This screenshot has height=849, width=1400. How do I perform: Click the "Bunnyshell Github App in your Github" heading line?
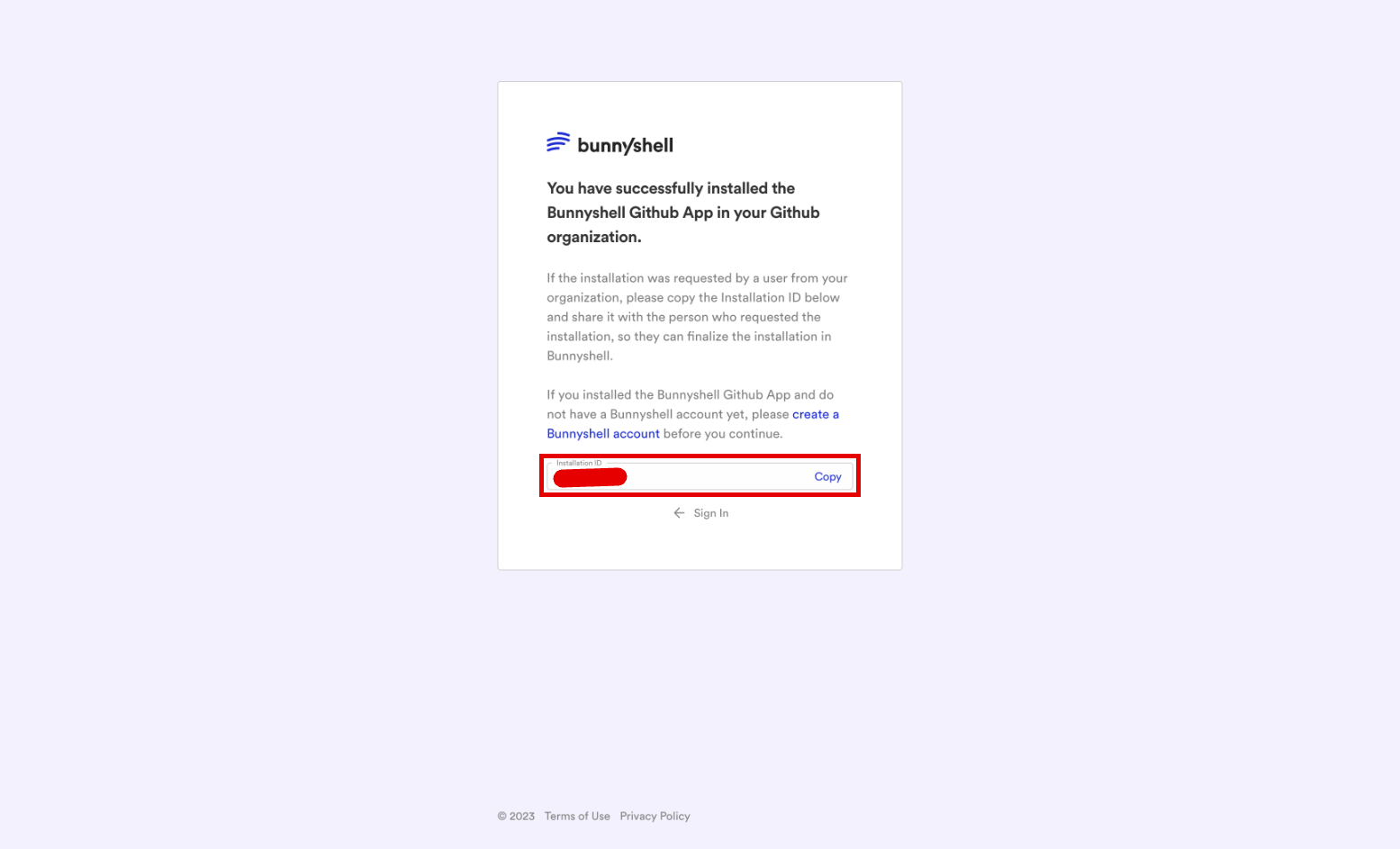point(683,212)
